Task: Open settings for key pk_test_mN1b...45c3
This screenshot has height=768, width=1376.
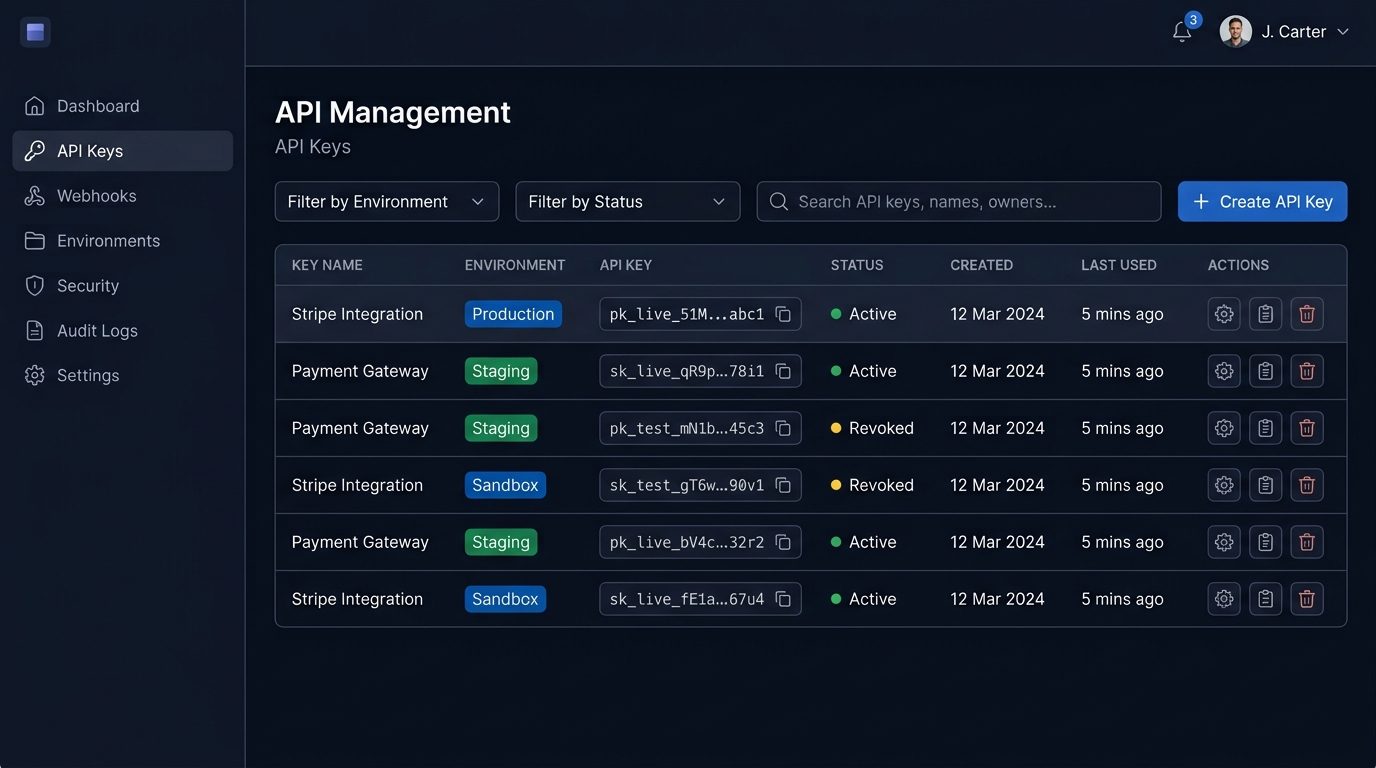Action: tap(1224, 428)
